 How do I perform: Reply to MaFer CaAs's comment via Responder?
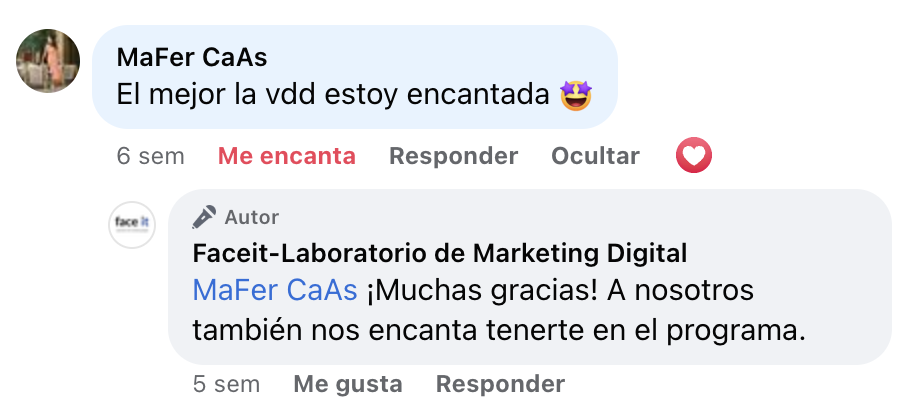click(x=453, y=156)
